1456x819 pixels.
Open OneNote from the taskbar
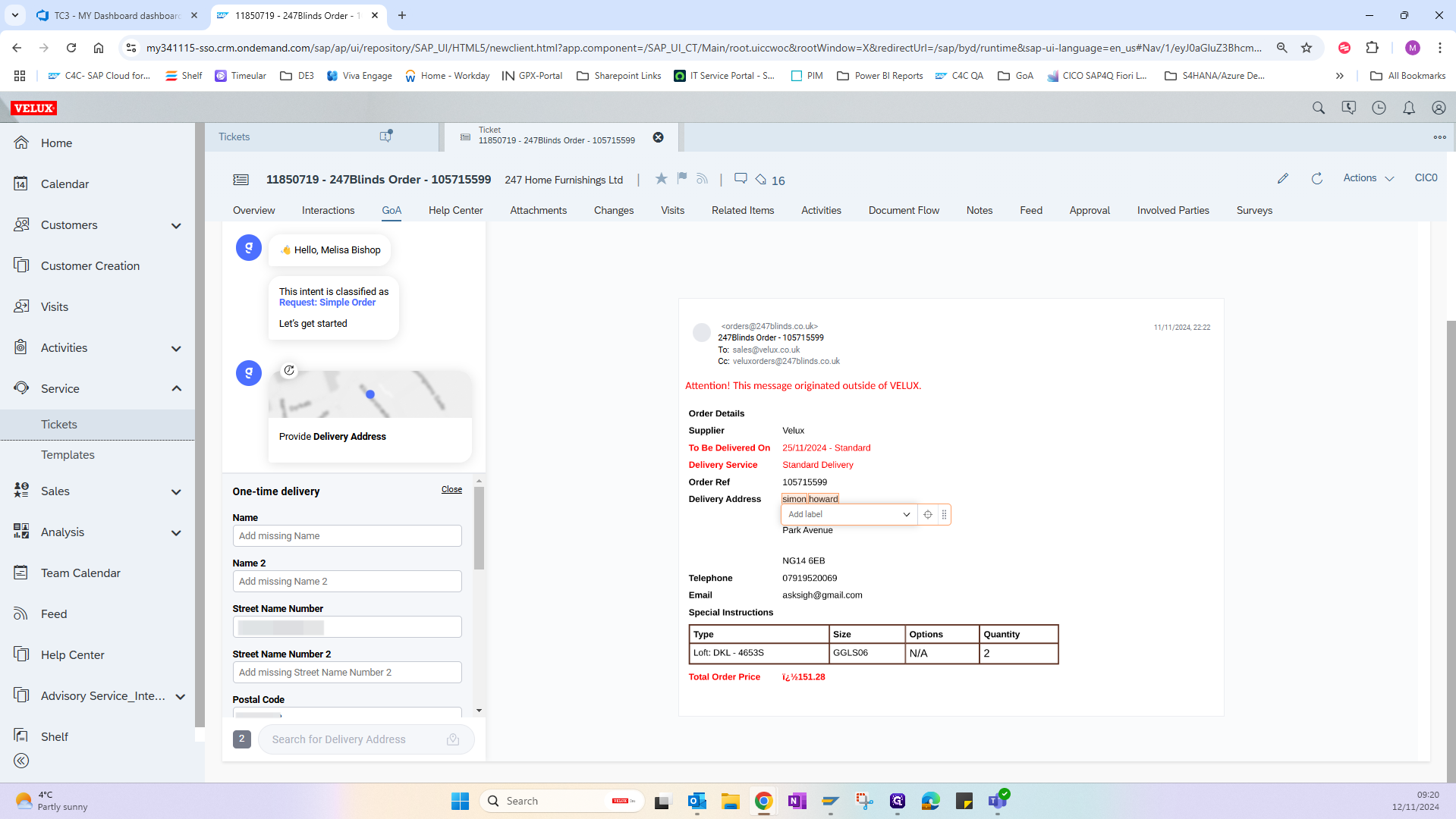click(797, 801)
